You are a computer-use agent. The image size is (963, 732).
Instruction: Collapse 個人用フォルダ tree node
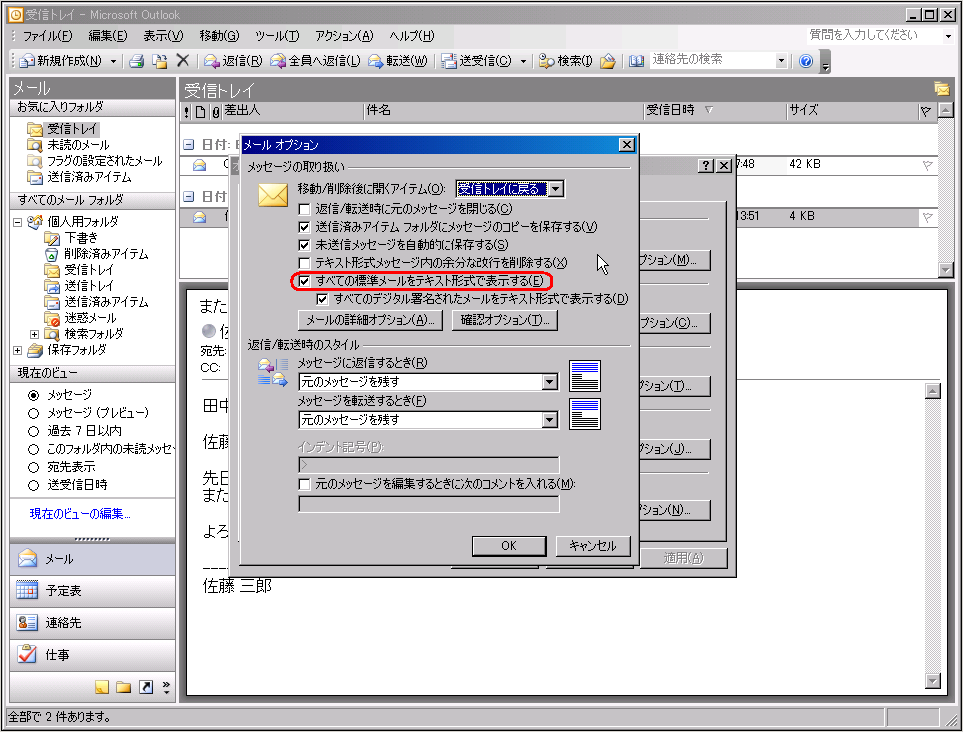point(17,222)
